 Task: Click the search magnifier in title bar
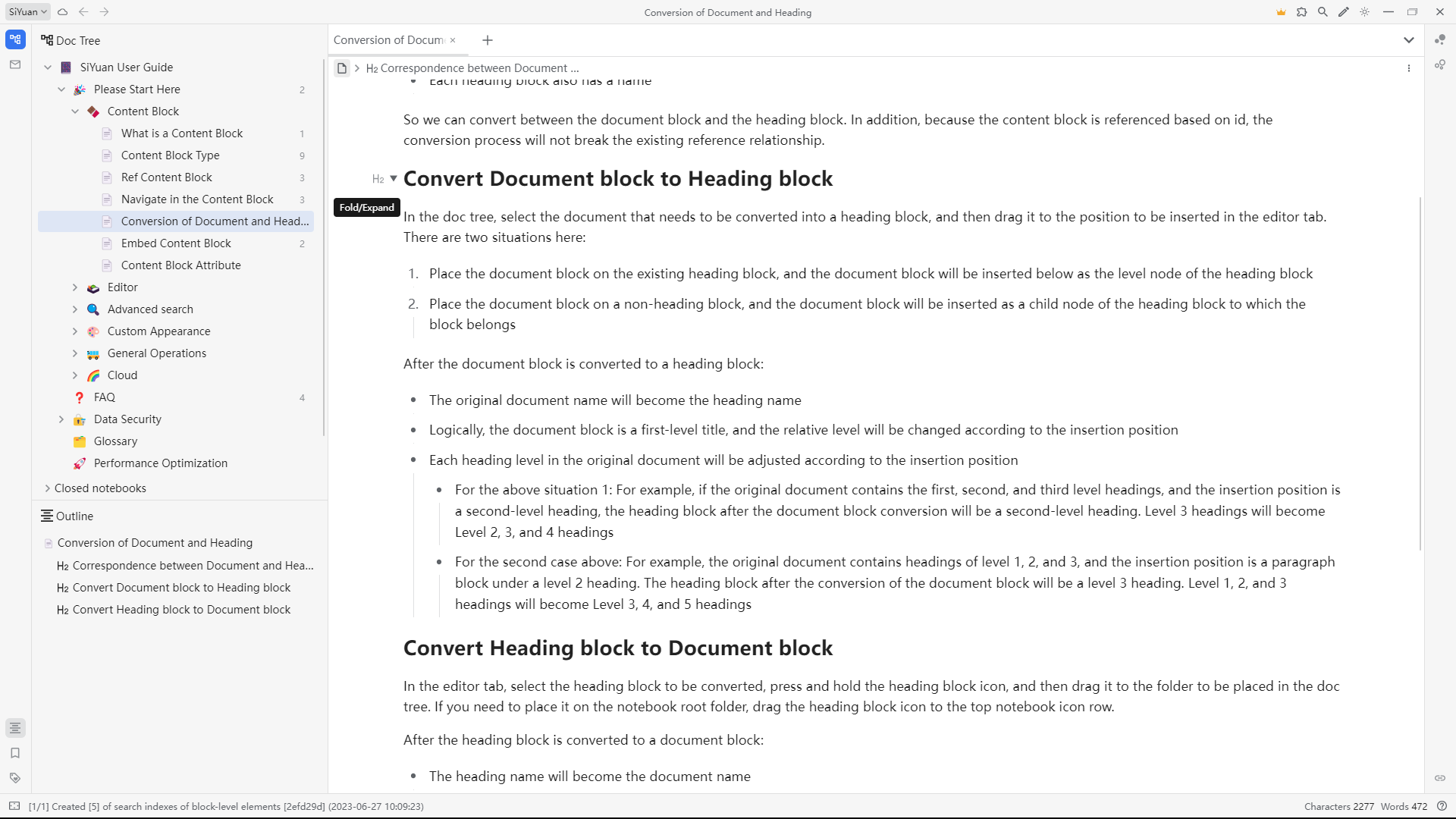coord(1323,12)
